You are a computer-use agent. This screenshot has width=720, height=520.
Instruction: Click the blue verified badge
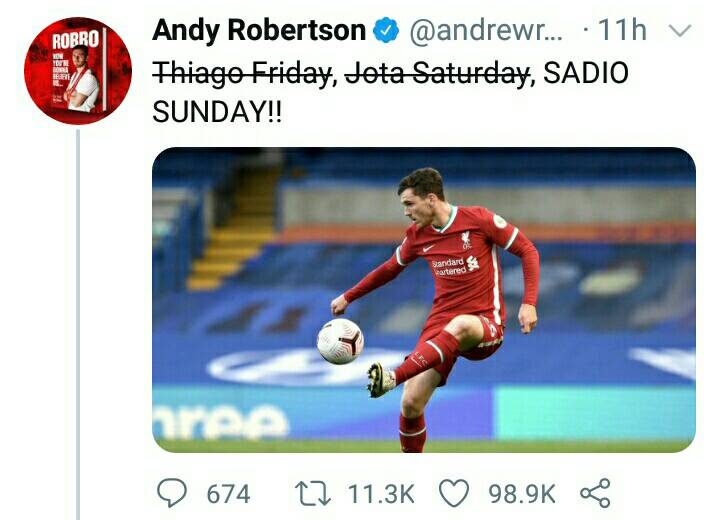click(x=385, y=30)
